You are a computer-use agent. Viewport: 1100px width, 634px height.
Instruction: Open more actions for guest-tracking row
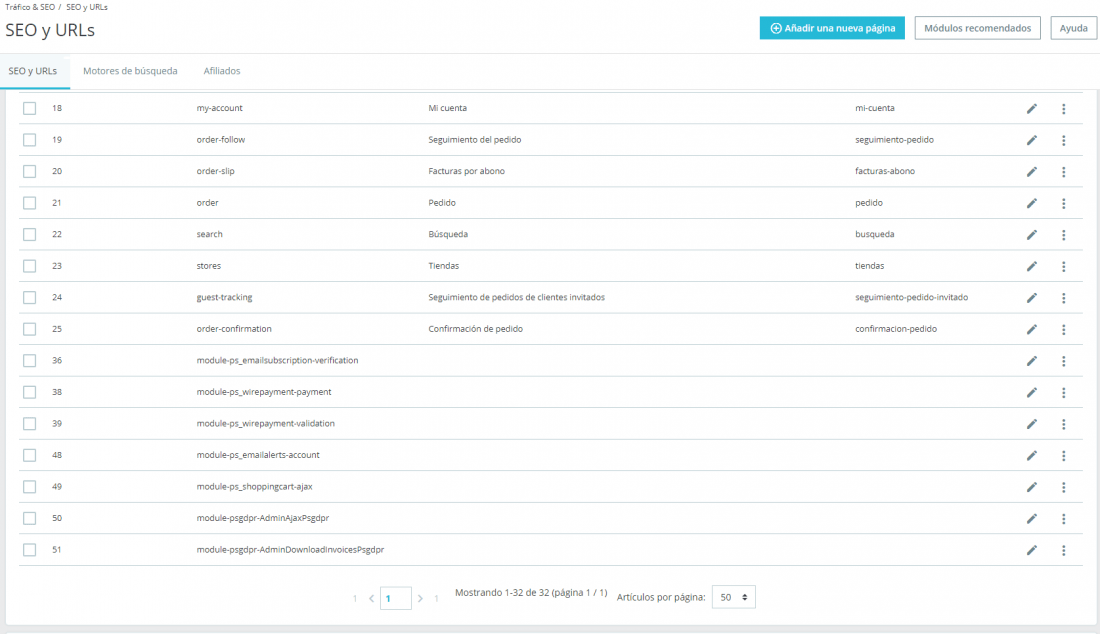[1064, 298]
